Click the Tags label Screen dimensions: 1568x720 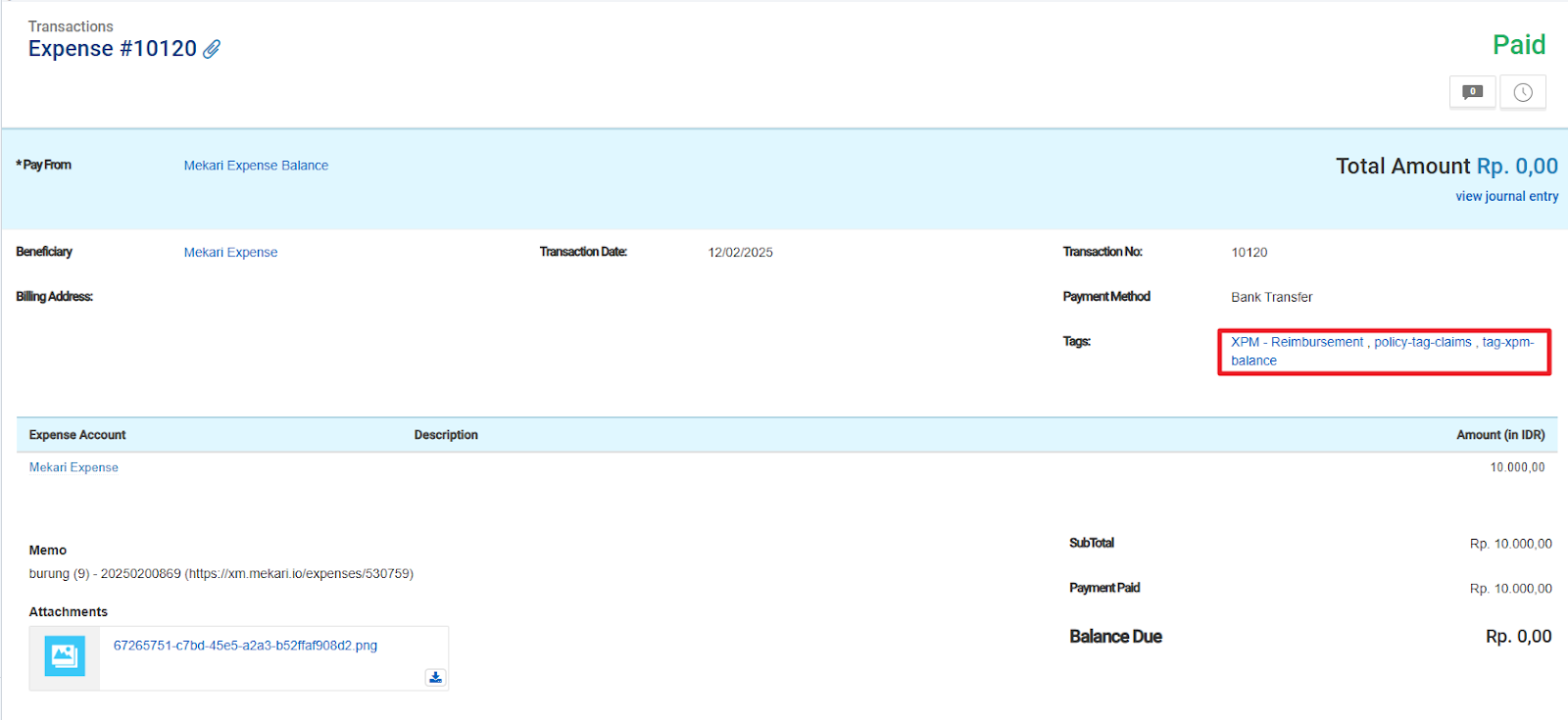coord(1076,342)
